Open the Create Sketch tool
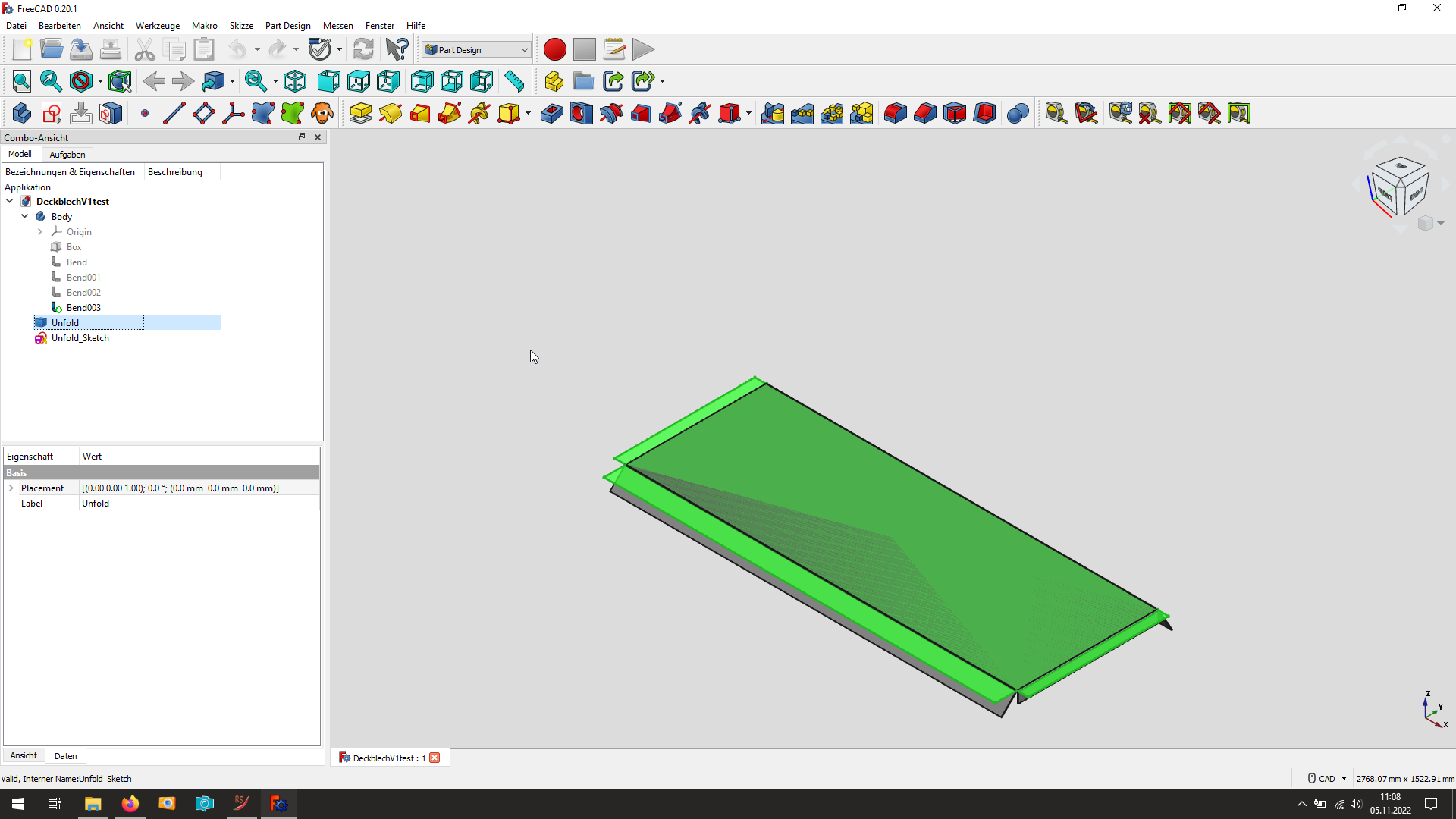Image resolution: width=1456 pixels, height=819 pixels. [x=51, y=112]
